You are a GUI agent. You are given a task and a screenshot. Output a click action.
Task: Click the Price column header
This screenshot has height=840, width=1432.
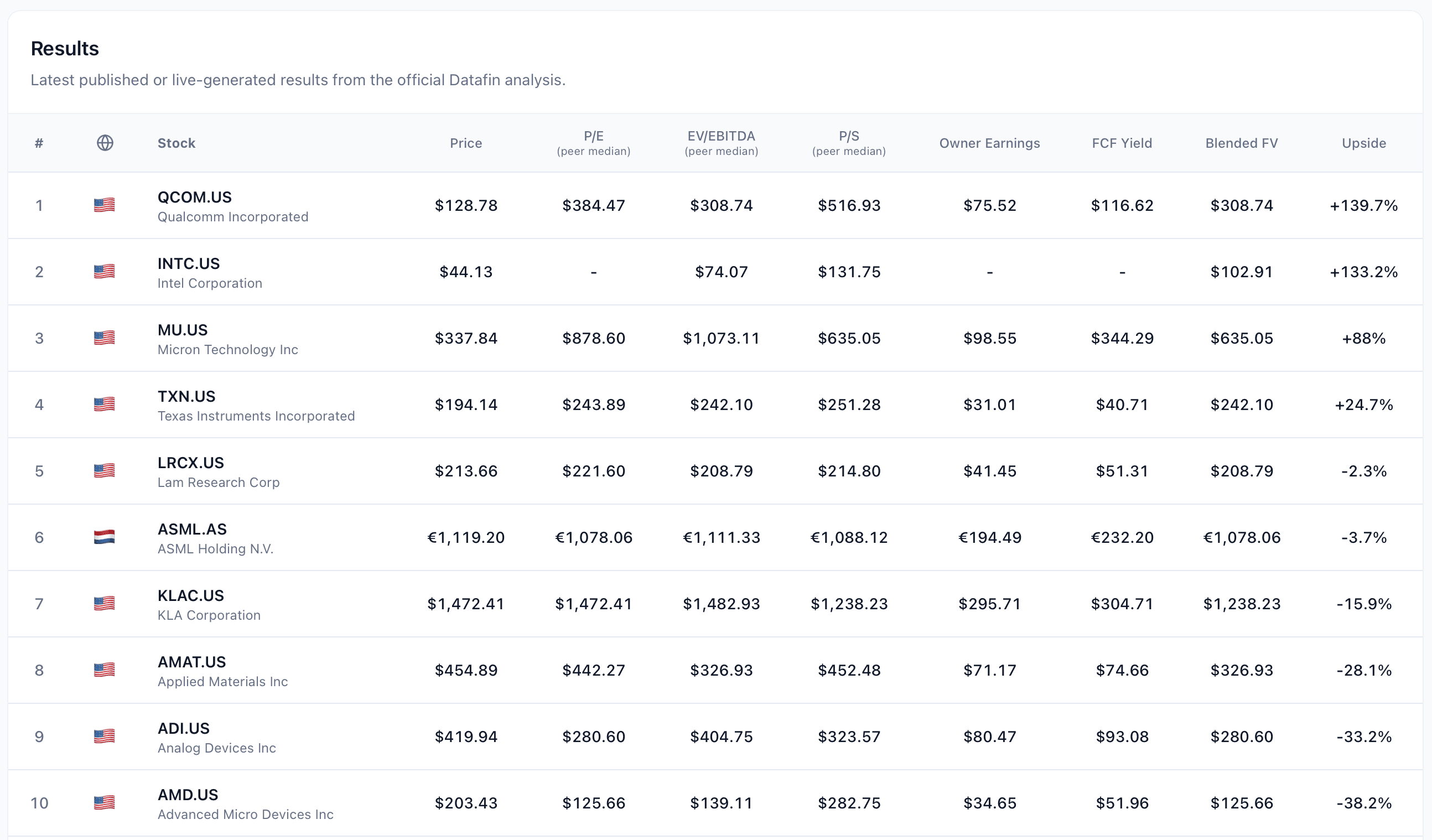tap(466, 143)
